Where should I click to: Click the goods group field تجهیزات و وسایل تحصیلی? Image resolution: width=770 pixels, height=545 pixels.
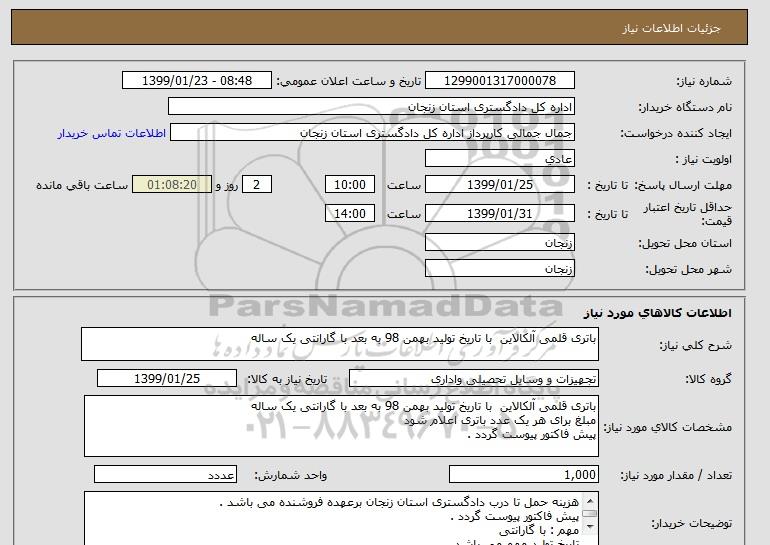pyautogui.click(x=473, y=379)
